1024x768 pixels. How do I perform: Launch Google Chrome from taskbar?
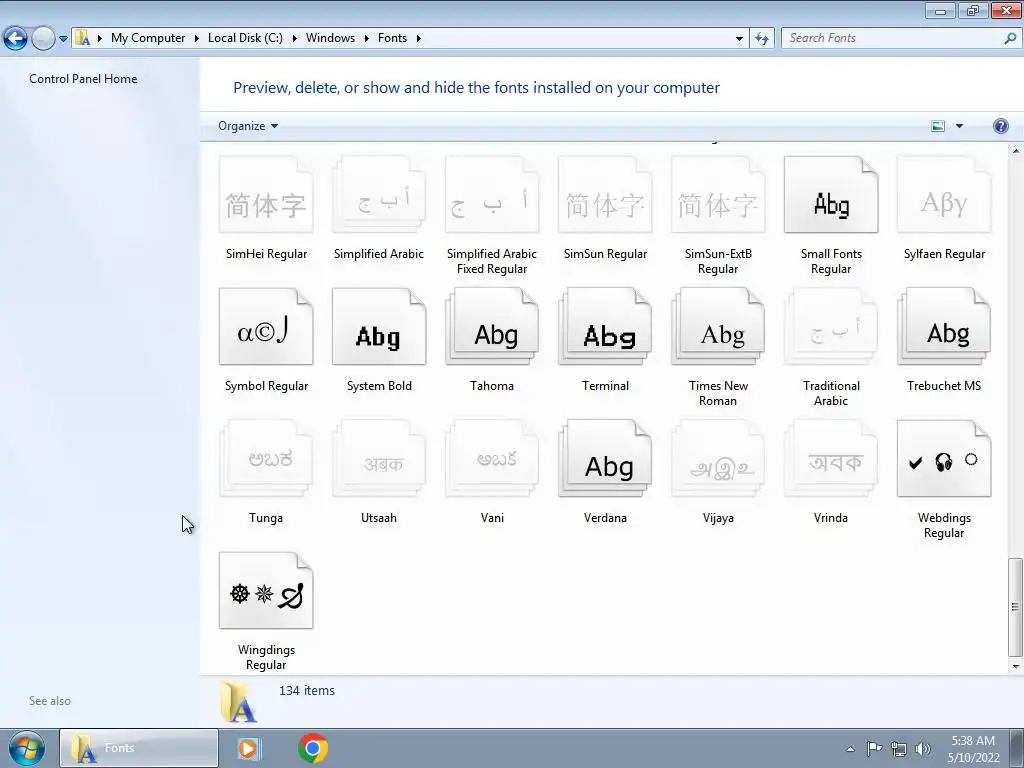(x=313, y=748)
